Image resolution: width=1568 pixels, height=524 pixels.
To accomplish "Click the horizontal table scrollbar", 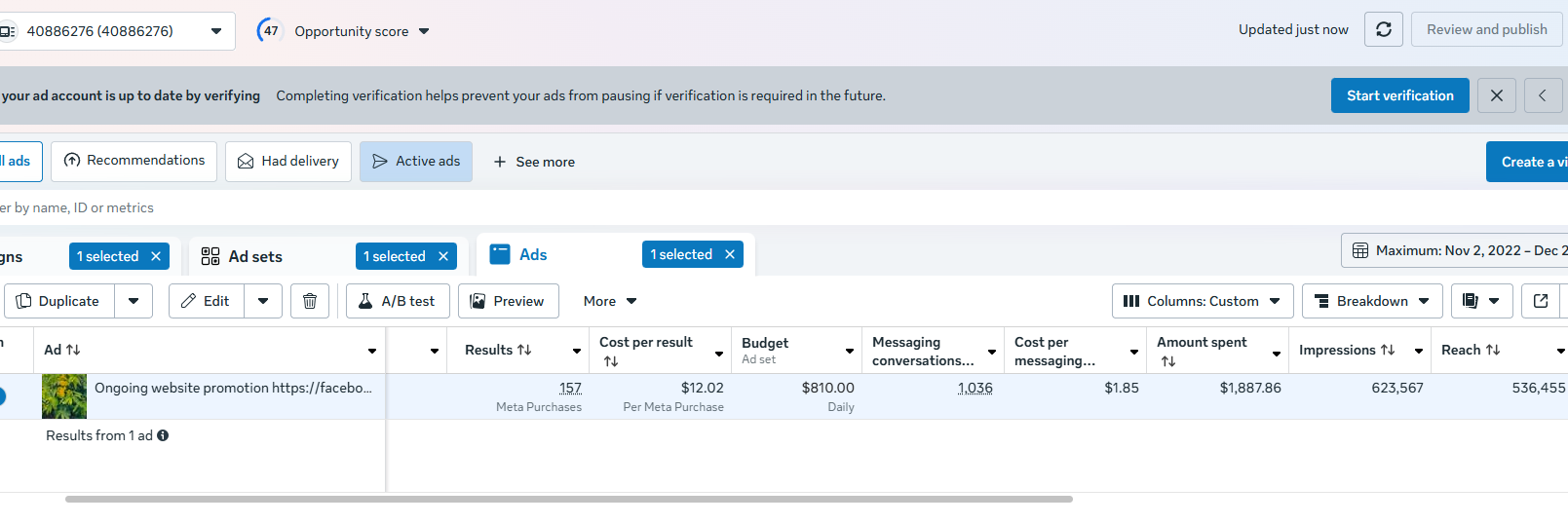I will (568, 499).
